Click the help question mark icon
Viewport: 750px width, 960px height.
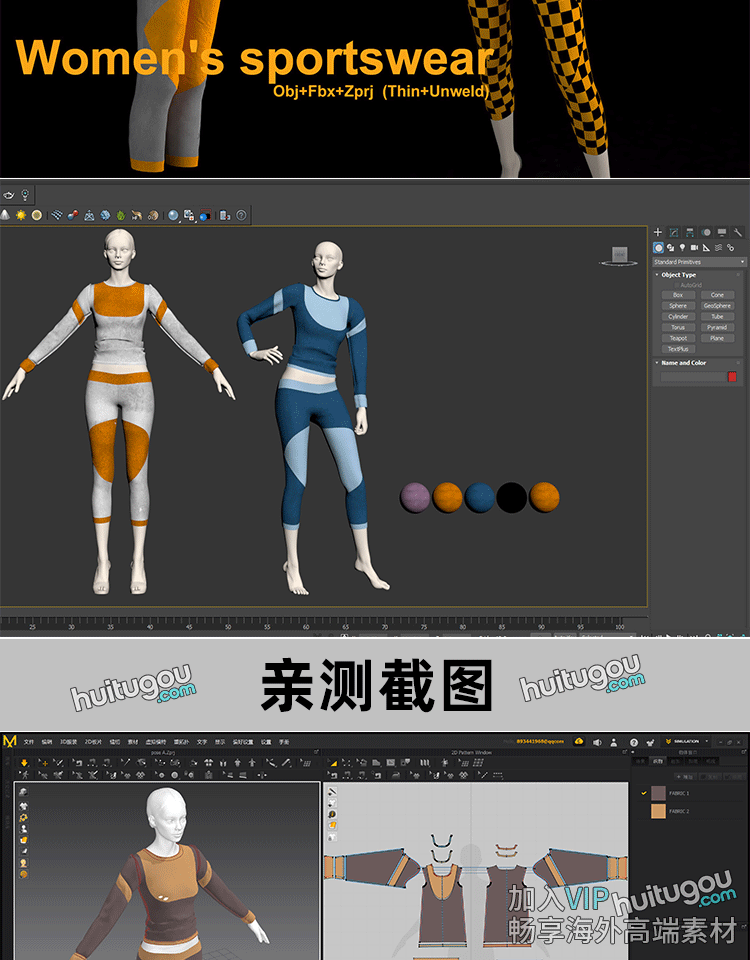[241, 215]
